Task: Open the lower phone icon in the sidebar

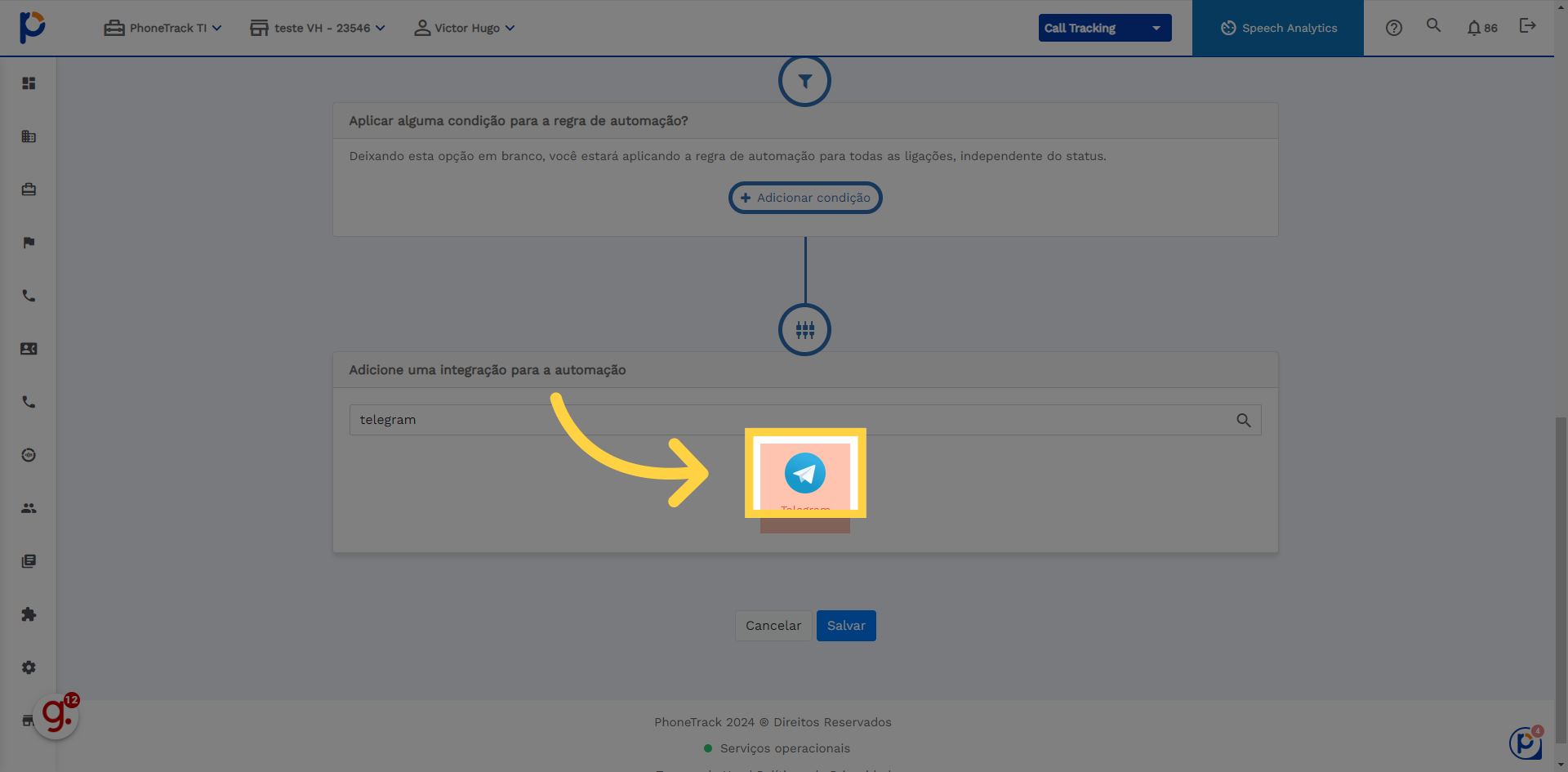Action: click(x=29, y=402)
